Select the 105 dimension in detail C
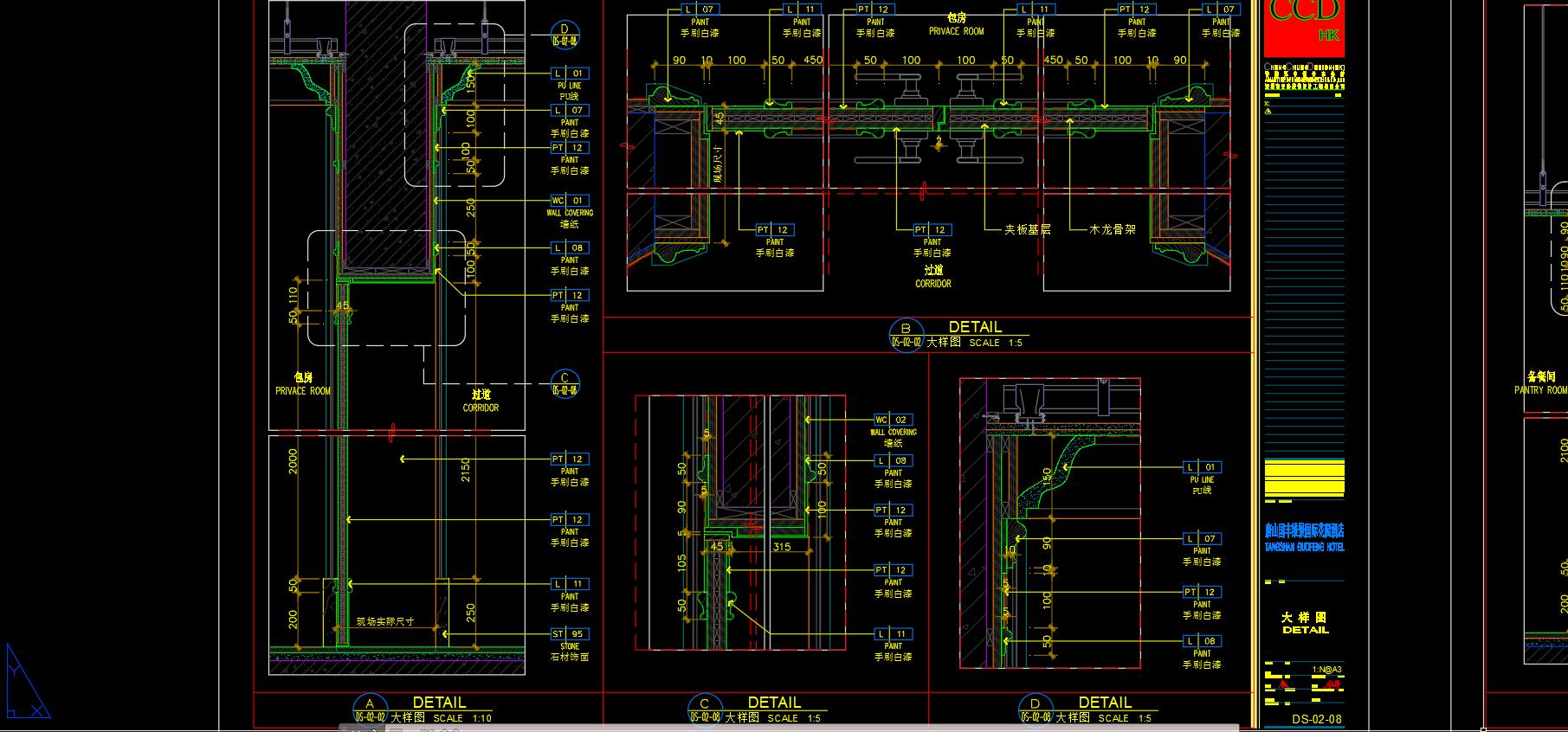This screenshot has width=1568, height=732. [681, 563]
